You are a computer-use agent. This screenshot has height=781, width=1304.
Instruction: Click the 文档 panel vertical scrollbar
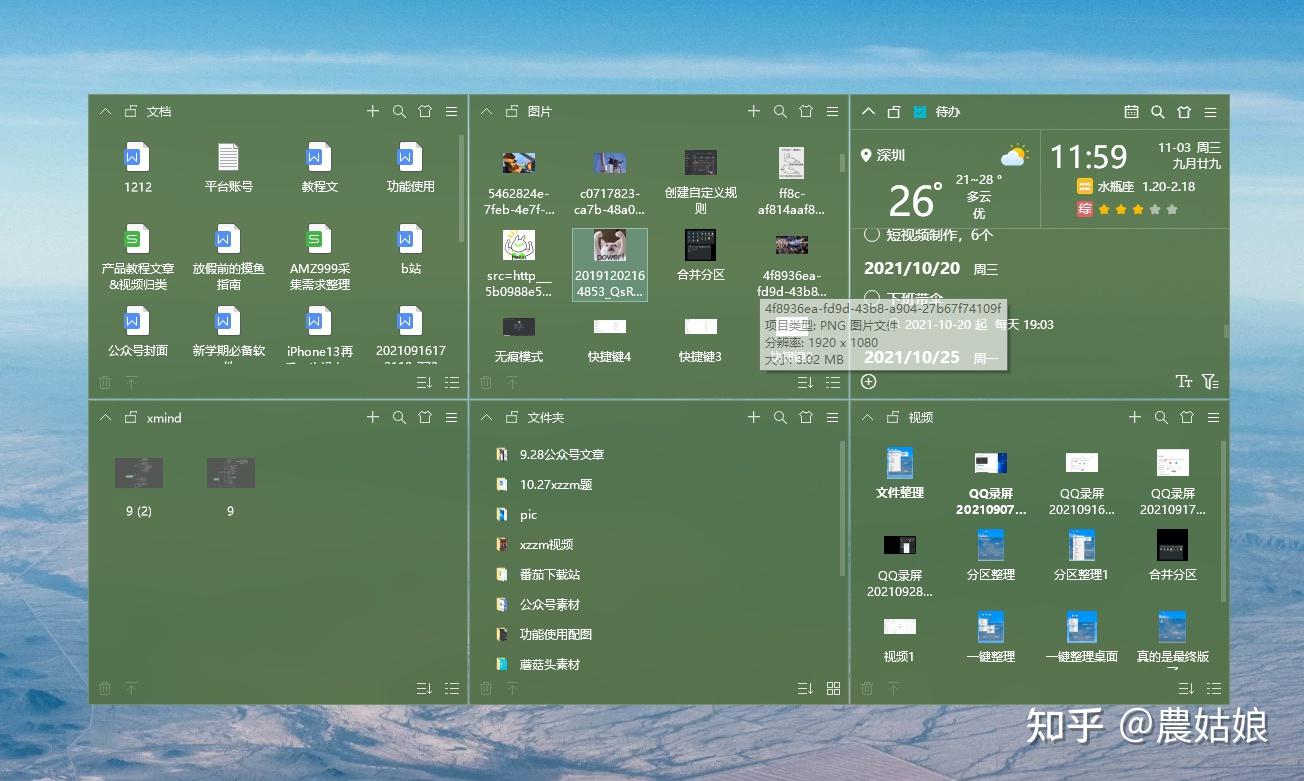(x=461, y=188)
